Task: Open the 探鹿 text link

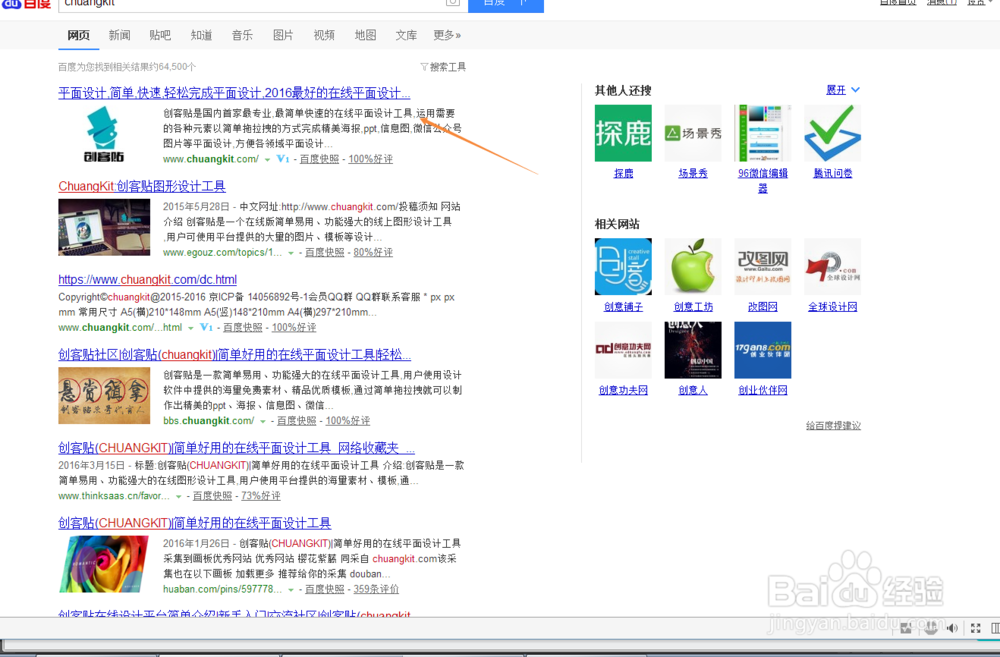Action: pyautogui.click(x=623, y=173)
